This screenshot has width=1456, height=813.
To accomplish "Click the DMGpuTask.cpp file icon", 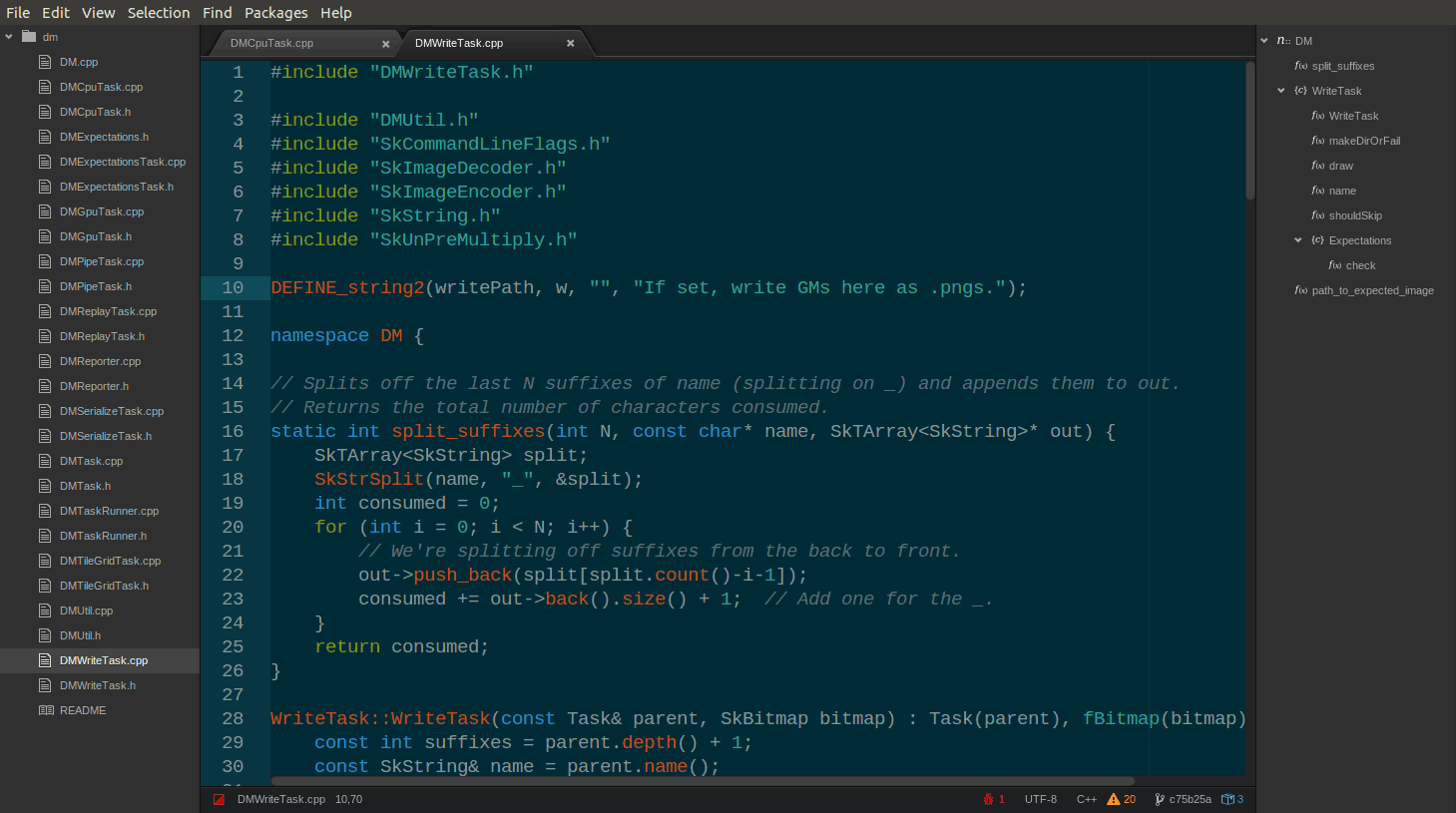I will point(45,211).
